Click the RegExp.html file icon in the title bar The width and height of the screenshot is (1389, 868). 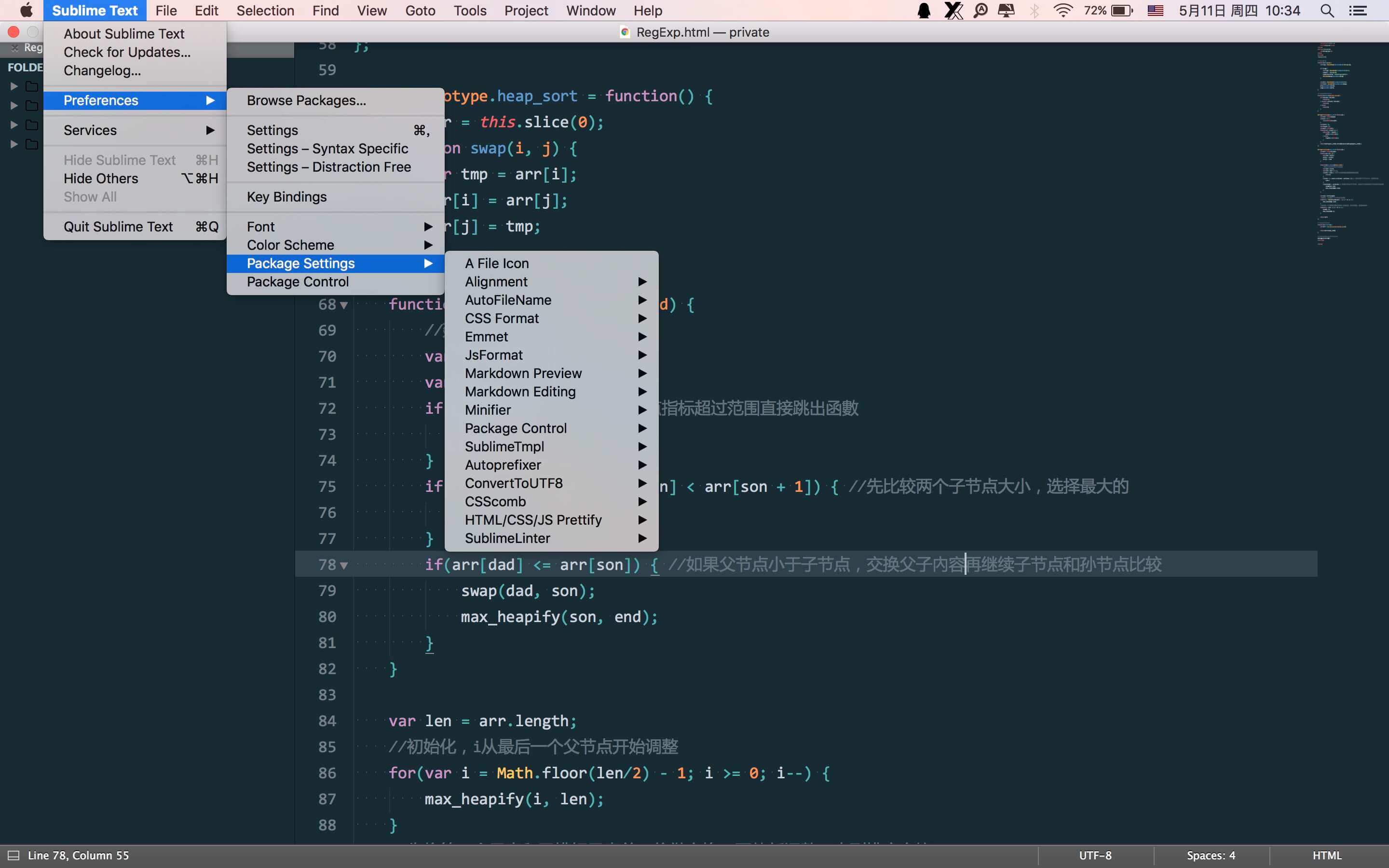(x=625, y=32)
